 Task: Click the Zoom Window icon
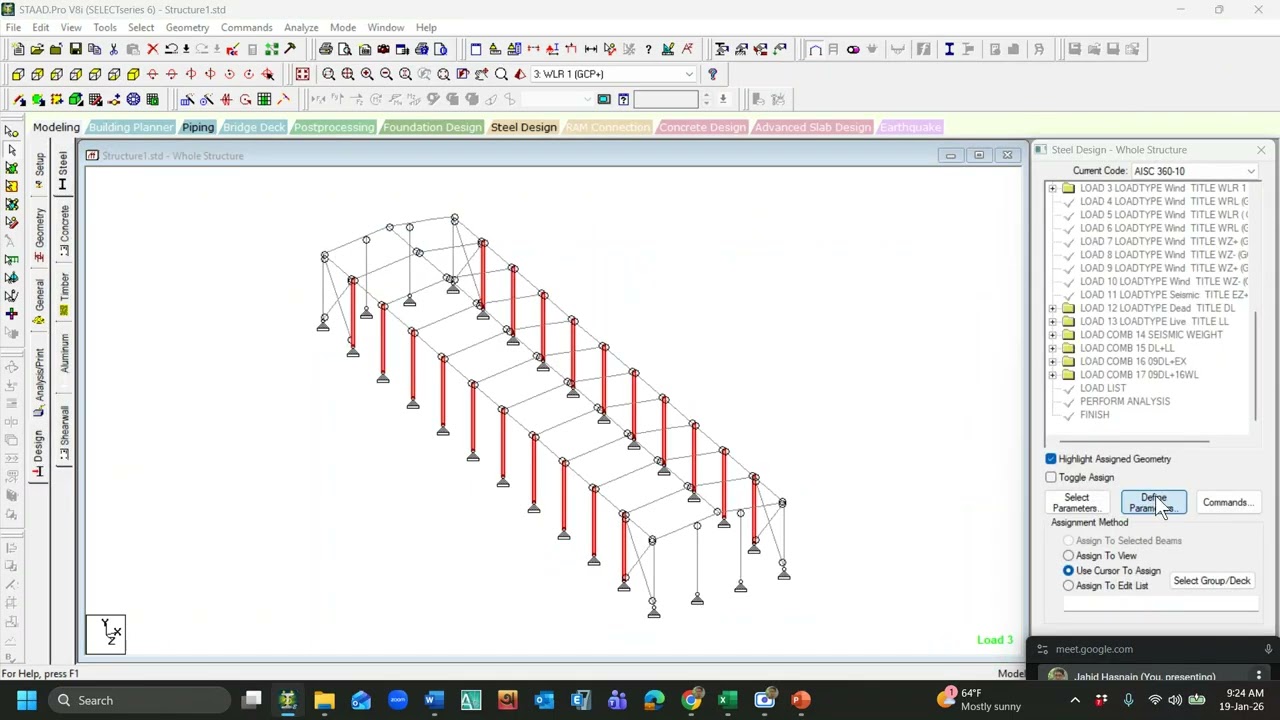[329, 74]
